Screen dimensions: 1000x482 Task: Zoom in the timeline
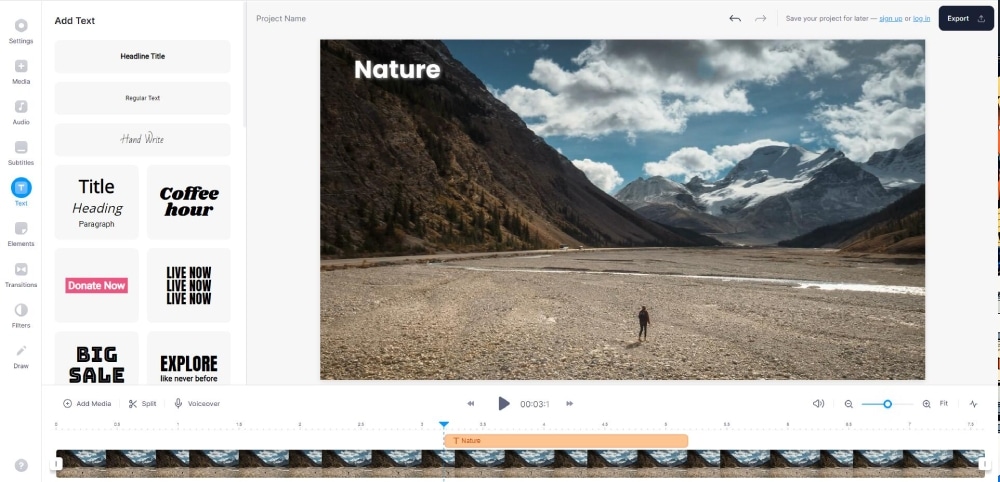pos(927,404)
